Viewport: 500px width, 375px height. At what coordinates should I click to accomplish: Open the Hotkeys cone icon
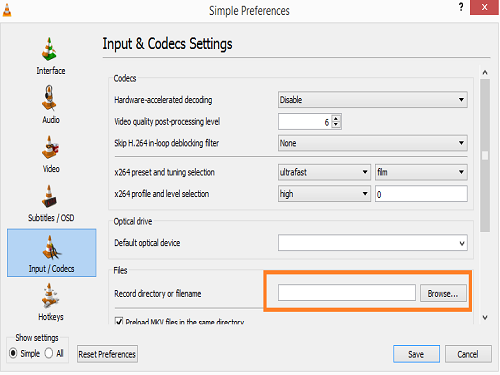click(x=50, y=295)
